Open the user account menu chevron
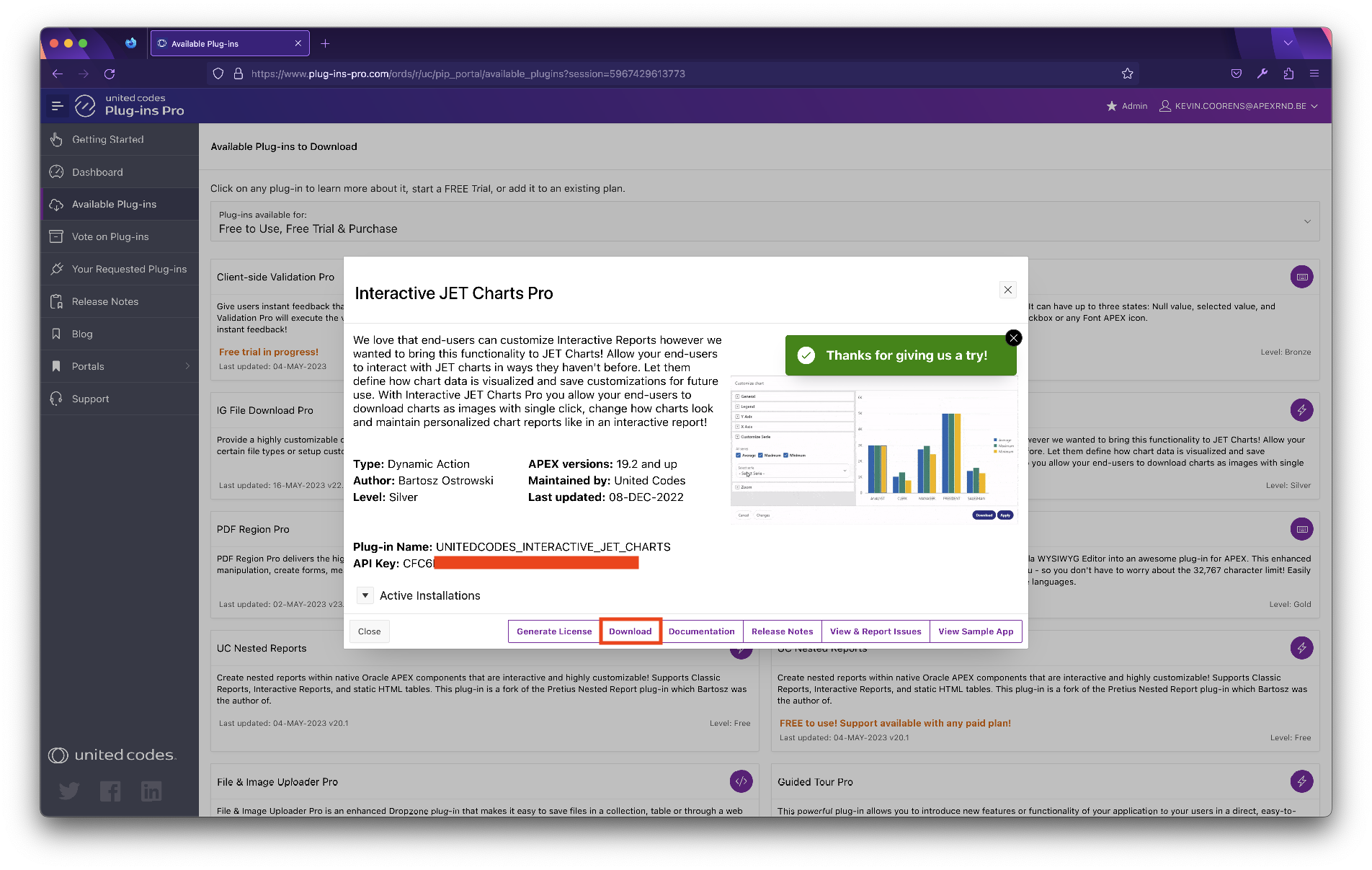The image size is (1372, 870). click(x=1314, y=106)
